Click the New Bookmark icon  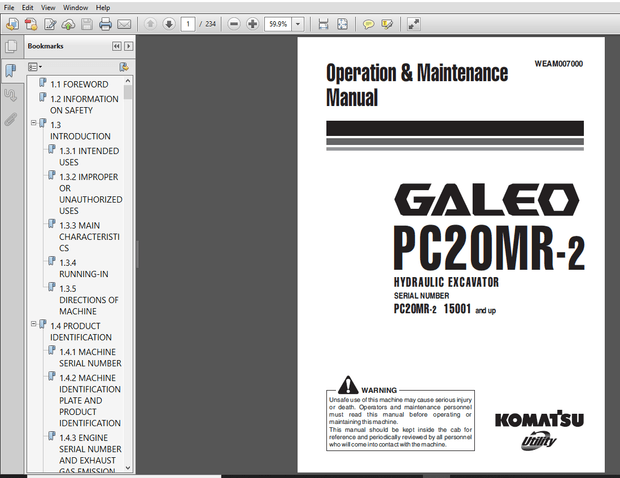tap(124, 67)
